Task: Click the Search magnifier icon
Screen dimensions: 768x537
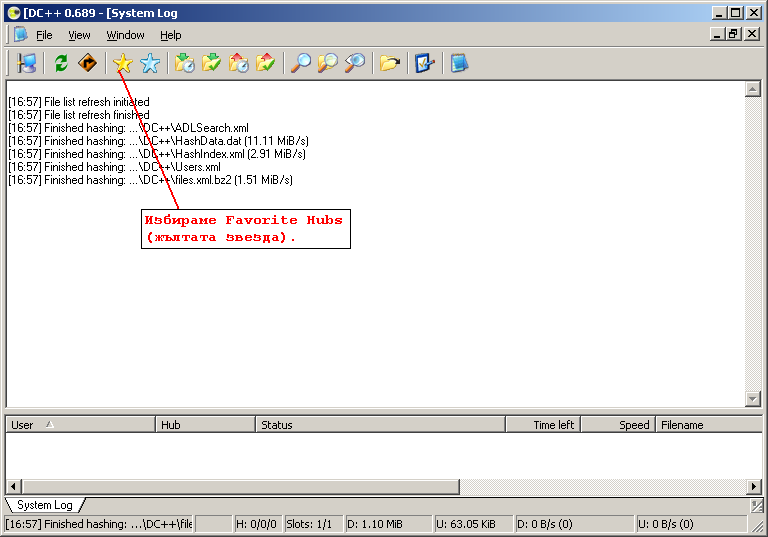Action: pyautogui.click(x=301, y=63)
